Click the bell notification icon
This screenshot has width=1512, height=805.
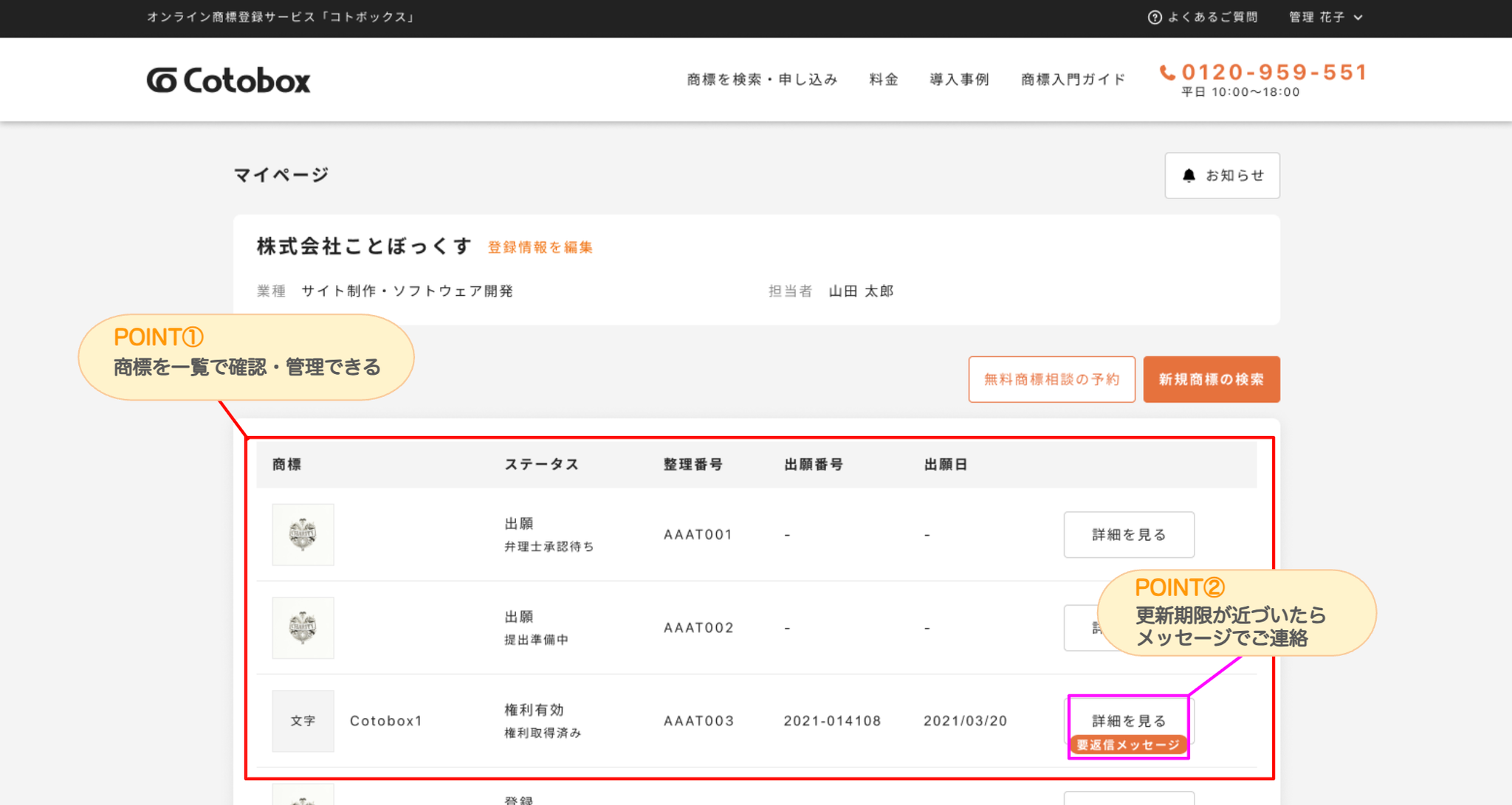1189,176
